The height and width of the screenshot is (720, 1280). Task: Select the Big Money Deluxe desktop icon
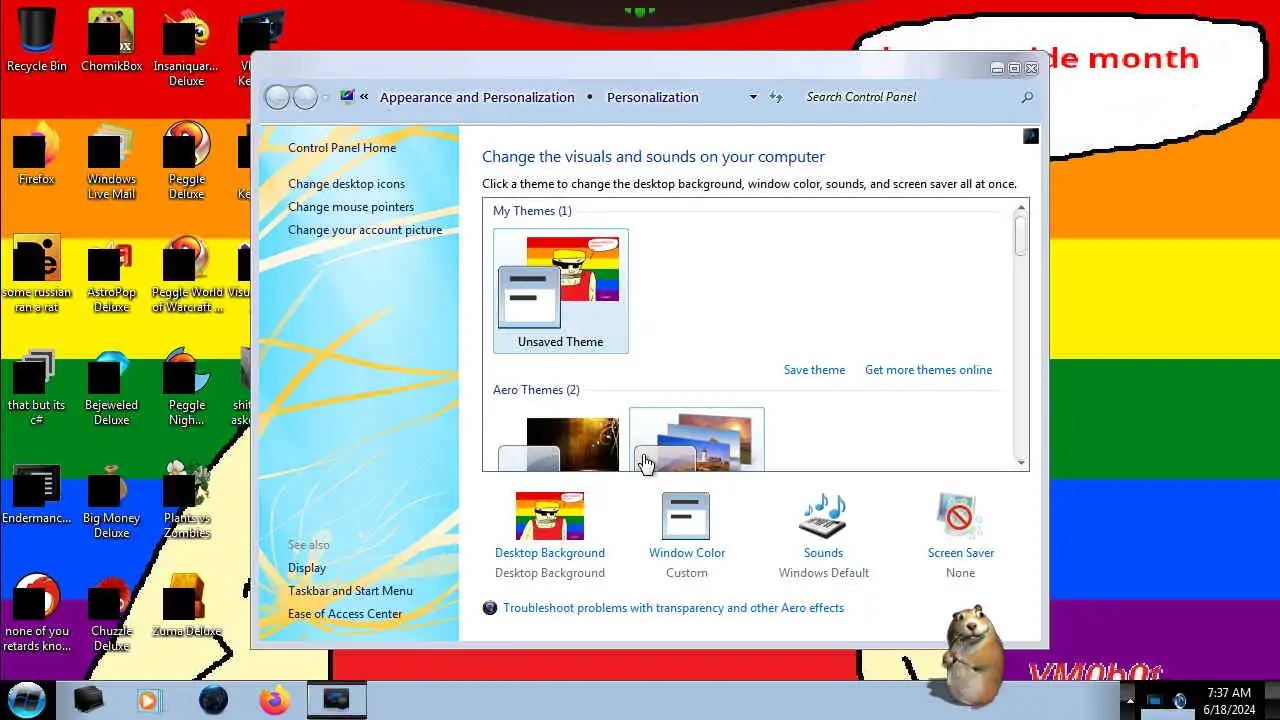coord(111,500)
